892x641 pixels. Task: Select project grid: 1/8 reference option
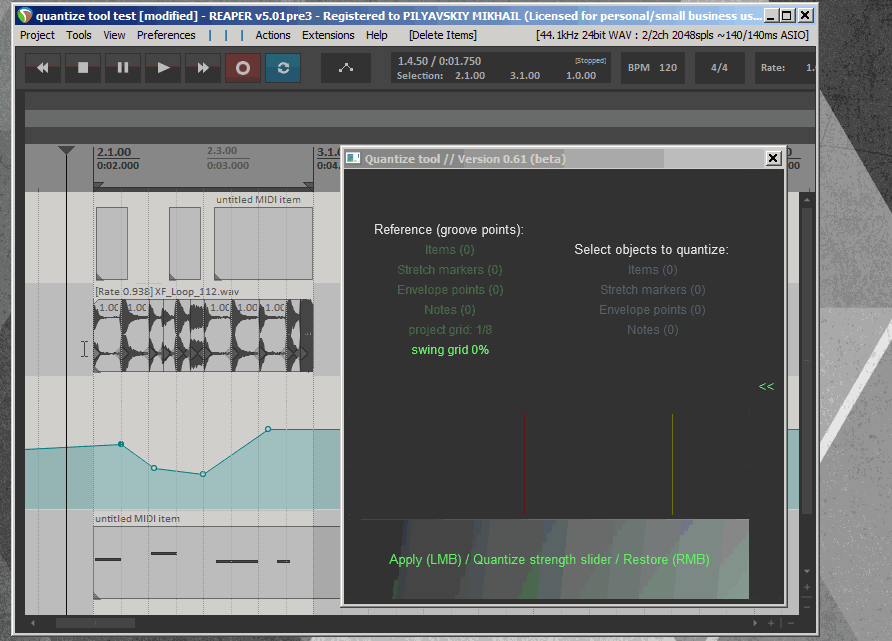point(450,330)
